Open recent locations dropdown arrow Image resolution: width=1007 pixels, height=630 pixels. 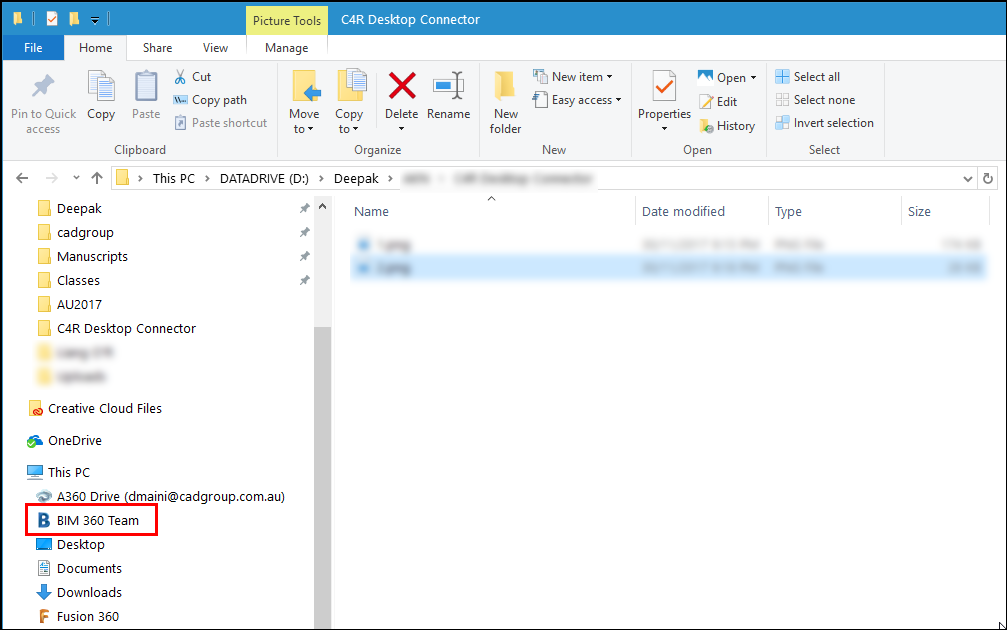pyautogui.click(x=76, y=178)
